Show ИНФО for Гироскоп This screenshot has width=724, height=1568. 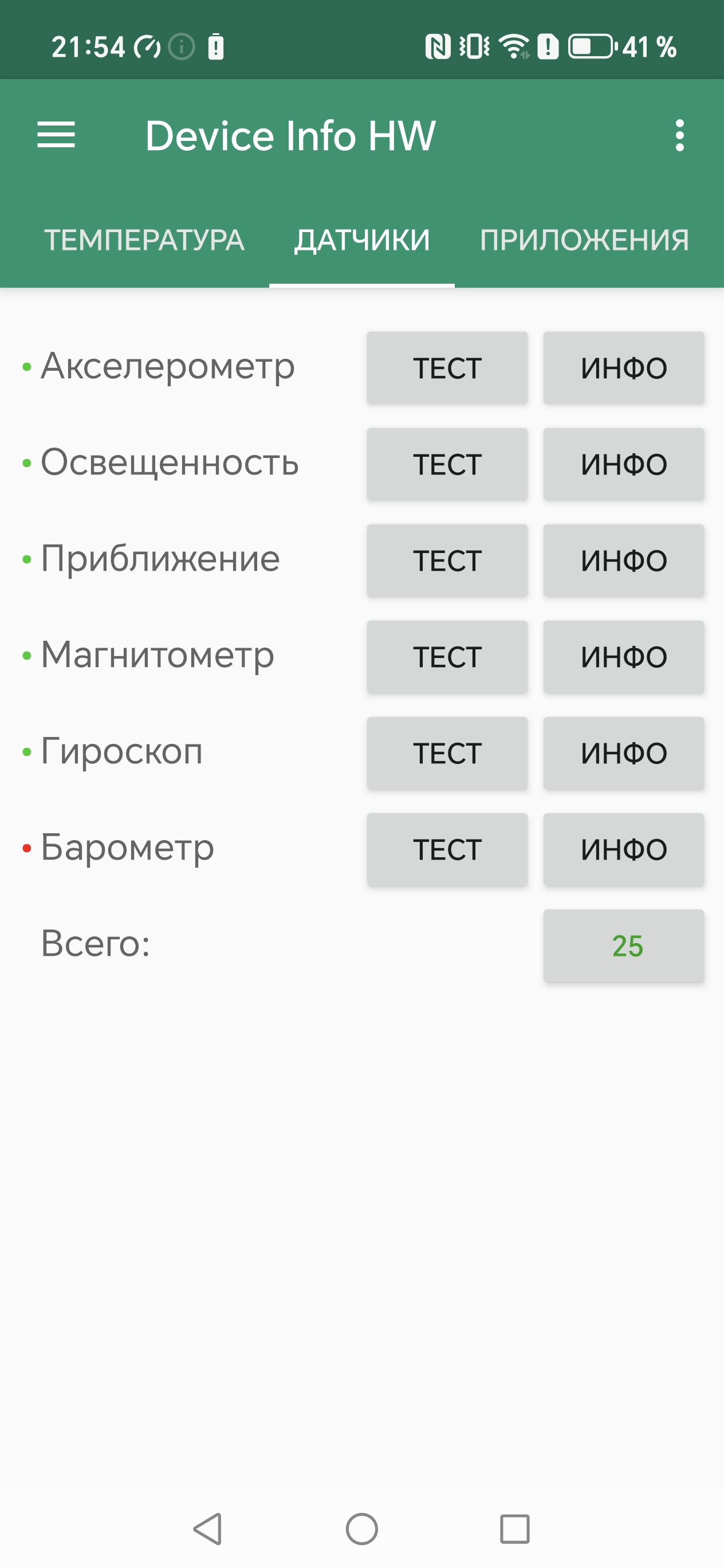(624, 753)
